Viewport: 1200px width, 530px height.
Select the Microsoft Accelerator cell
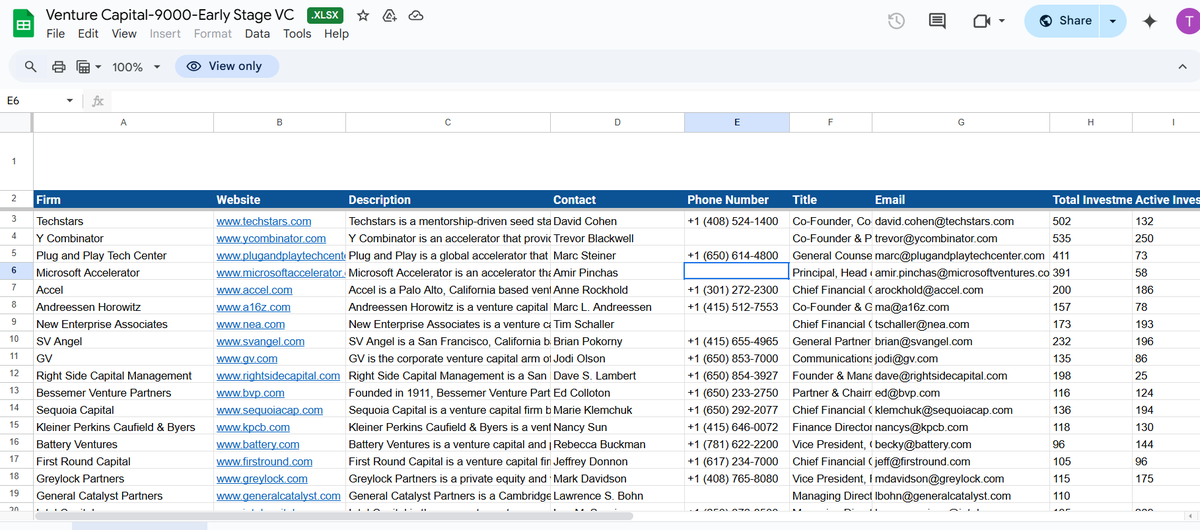tap(123, 272)
